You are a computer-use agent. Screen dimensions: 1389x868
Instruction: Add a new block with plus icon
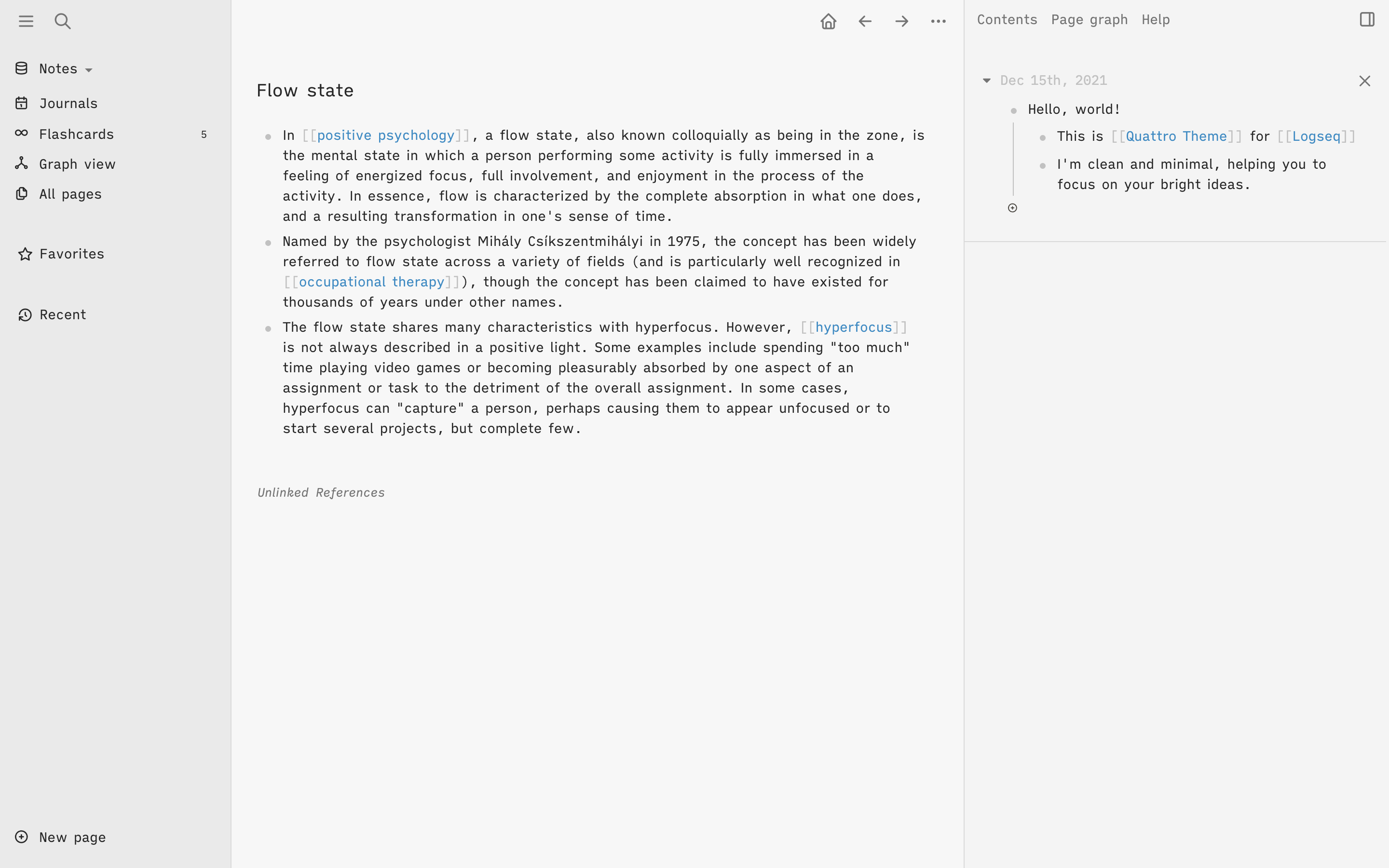(1012, 208)
